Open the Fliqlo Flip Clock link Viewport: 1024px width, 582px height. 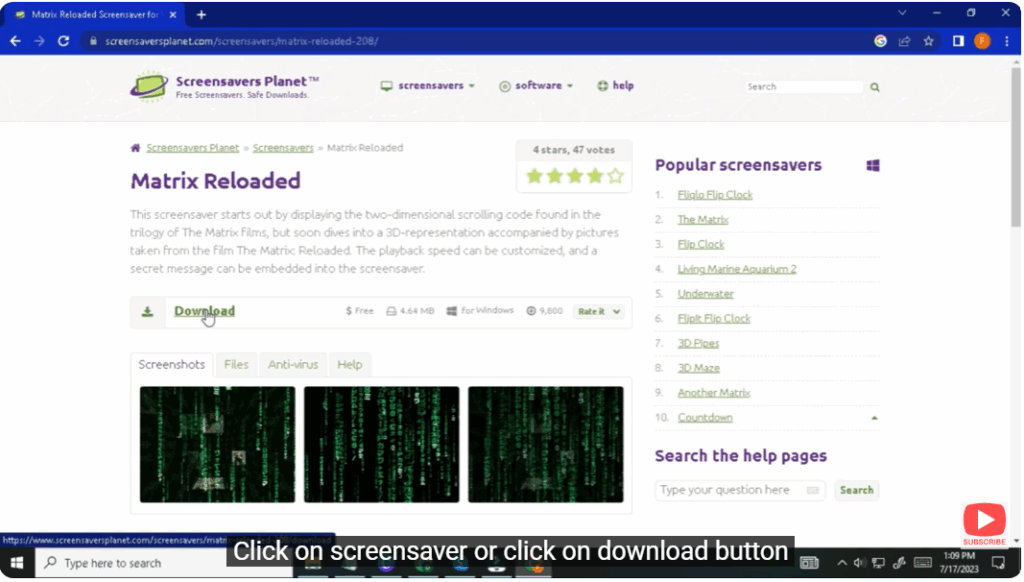(x=715, y=195)
